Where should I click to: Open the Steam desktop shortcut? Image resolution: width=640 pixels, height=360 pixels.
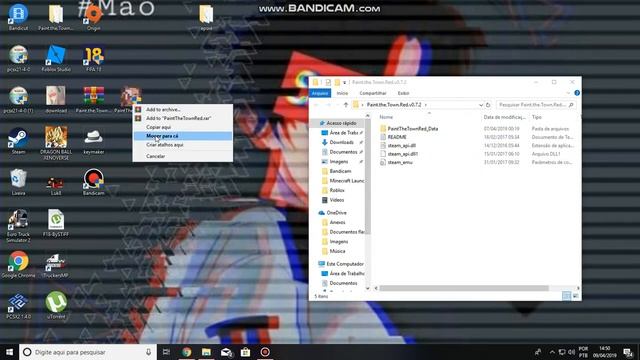pyautogui.click(x=18, y=141)
